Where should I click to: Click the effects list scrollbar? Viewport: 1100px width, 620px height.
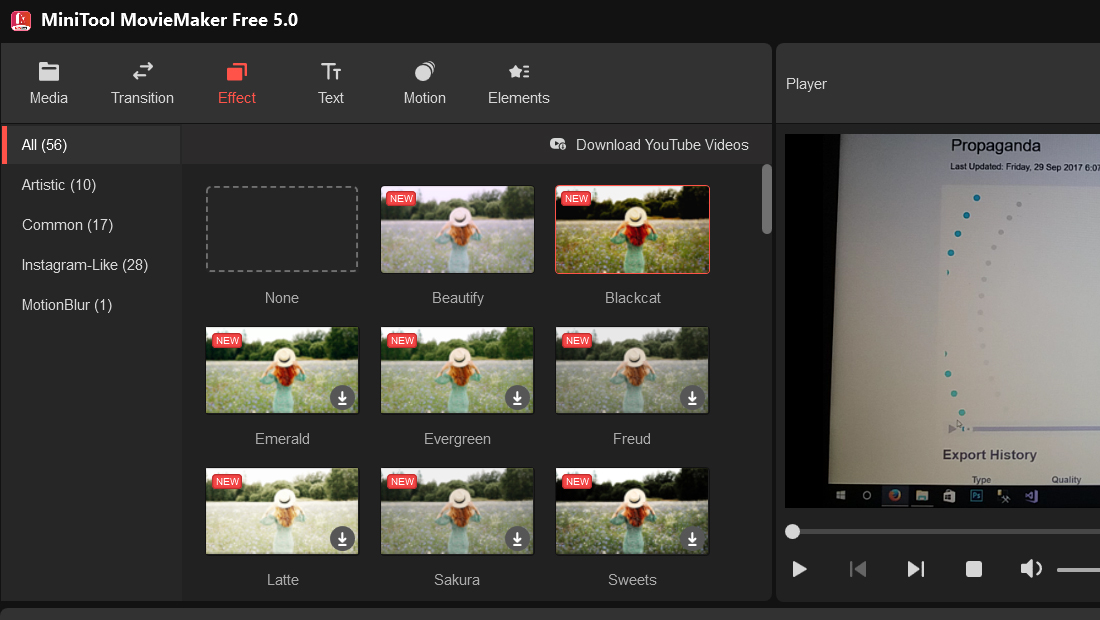click(x=767, y=199)
